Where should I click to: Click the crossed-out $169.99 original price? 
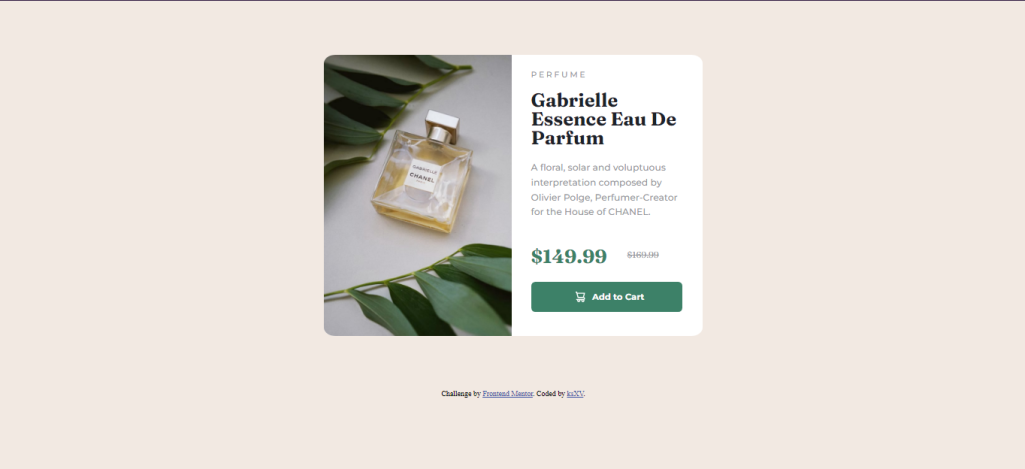click(643, 255)
